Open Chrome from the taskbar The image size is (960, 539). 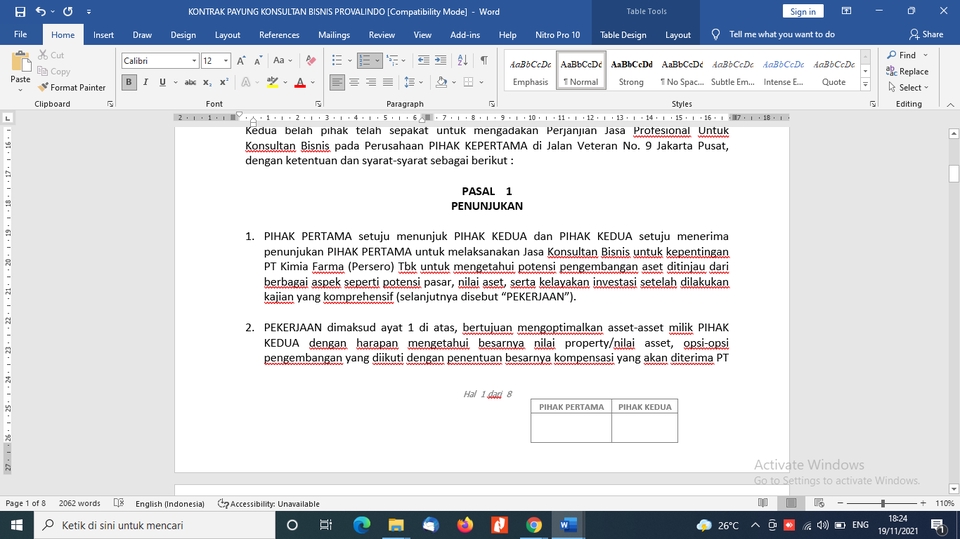pos(534,525)
